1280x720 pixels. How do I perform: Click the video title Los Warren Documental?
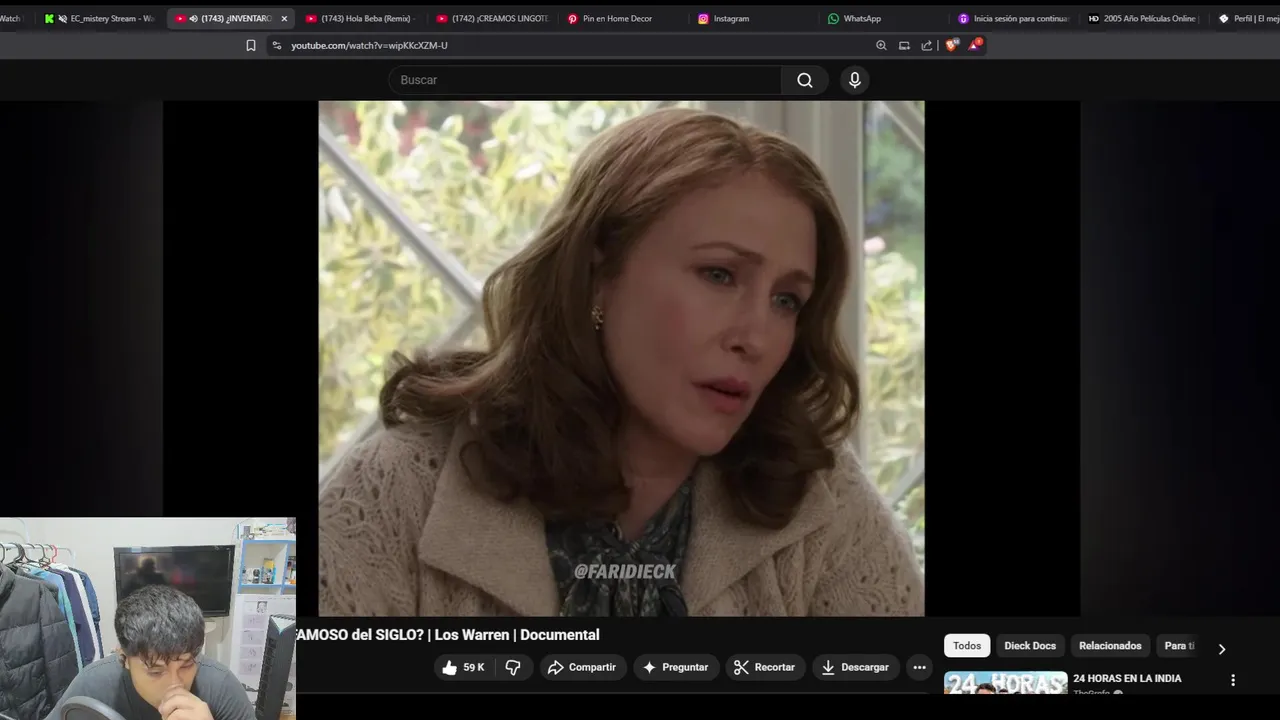pyautogui.click(x=447, y=635)
